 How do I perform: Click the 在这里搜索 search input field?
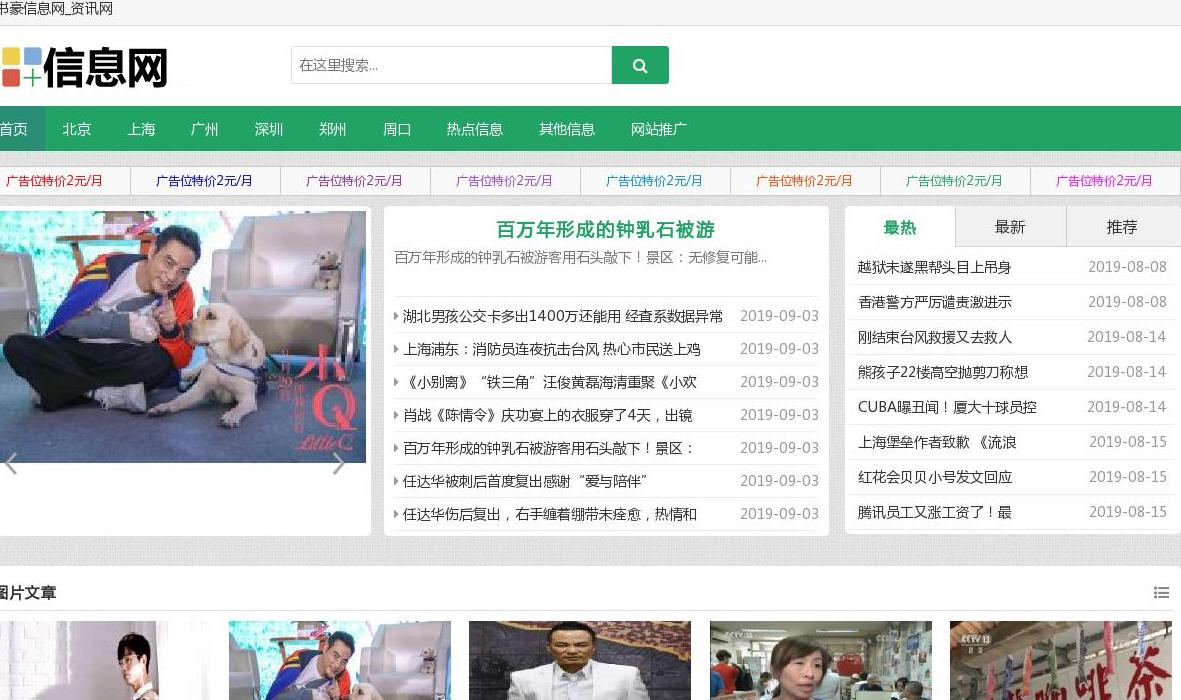450,64
